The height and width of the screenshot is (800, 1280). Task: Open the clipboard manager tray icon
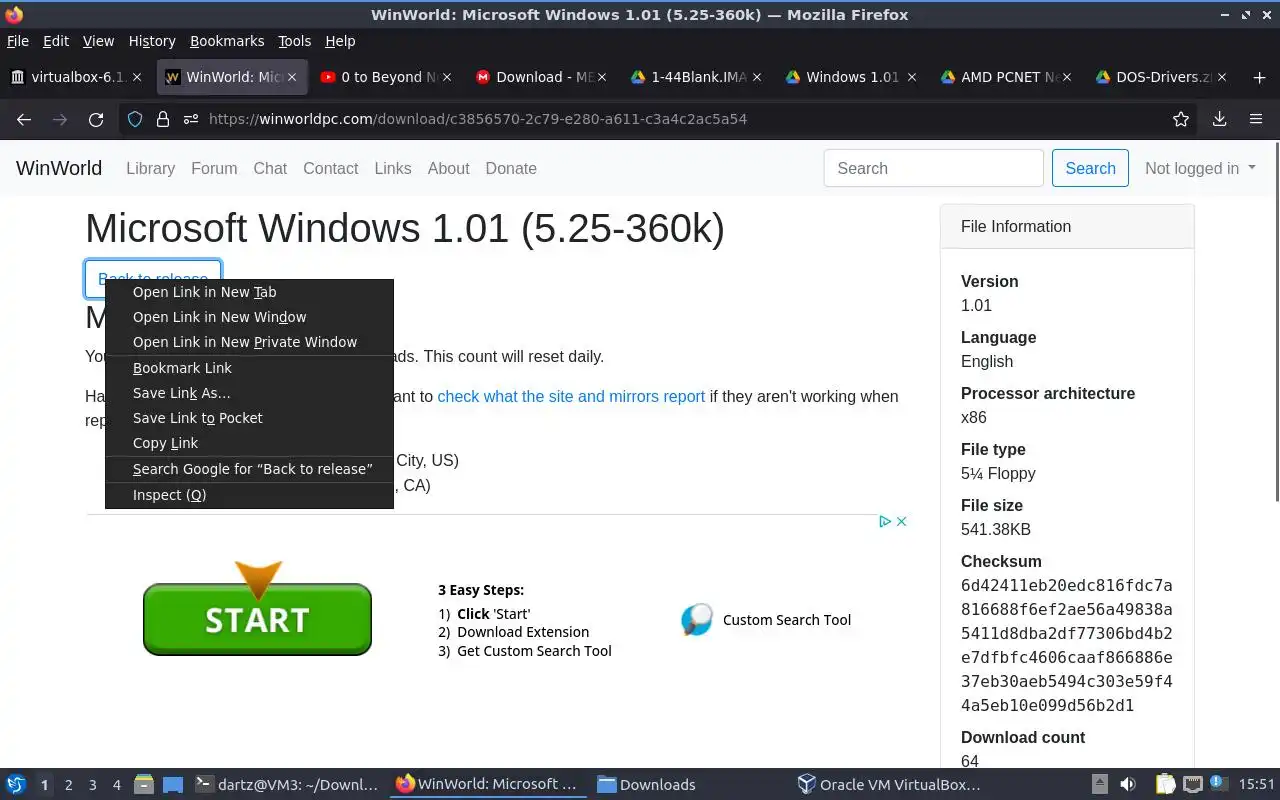click(x=1165, y=785)
